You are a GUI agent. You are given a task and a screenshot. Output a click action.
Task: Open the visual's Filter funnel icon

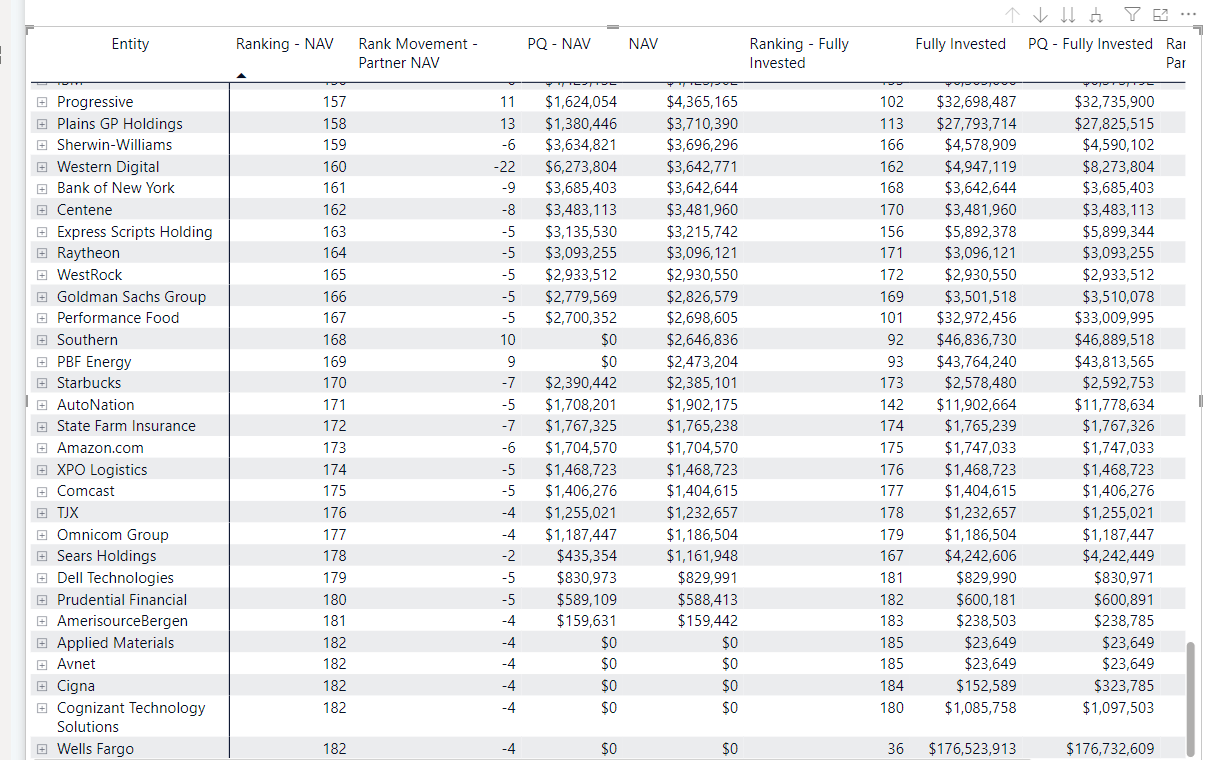[1133, 15]
